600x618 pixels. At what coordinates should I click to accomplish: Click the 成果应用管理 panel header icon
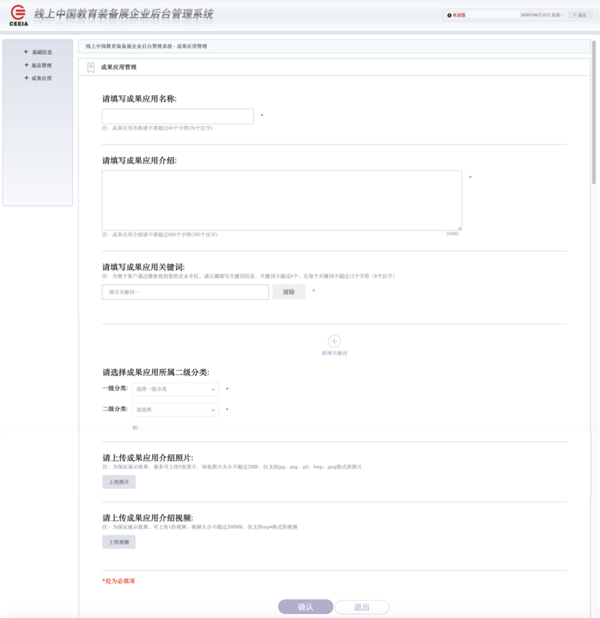point(91,67)
